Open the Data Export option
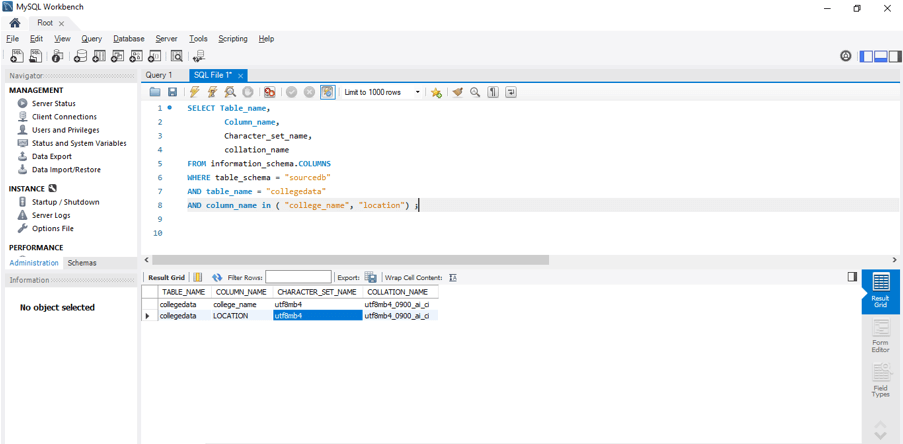Viewport: 903px width, 444px height. coord(51,156)
